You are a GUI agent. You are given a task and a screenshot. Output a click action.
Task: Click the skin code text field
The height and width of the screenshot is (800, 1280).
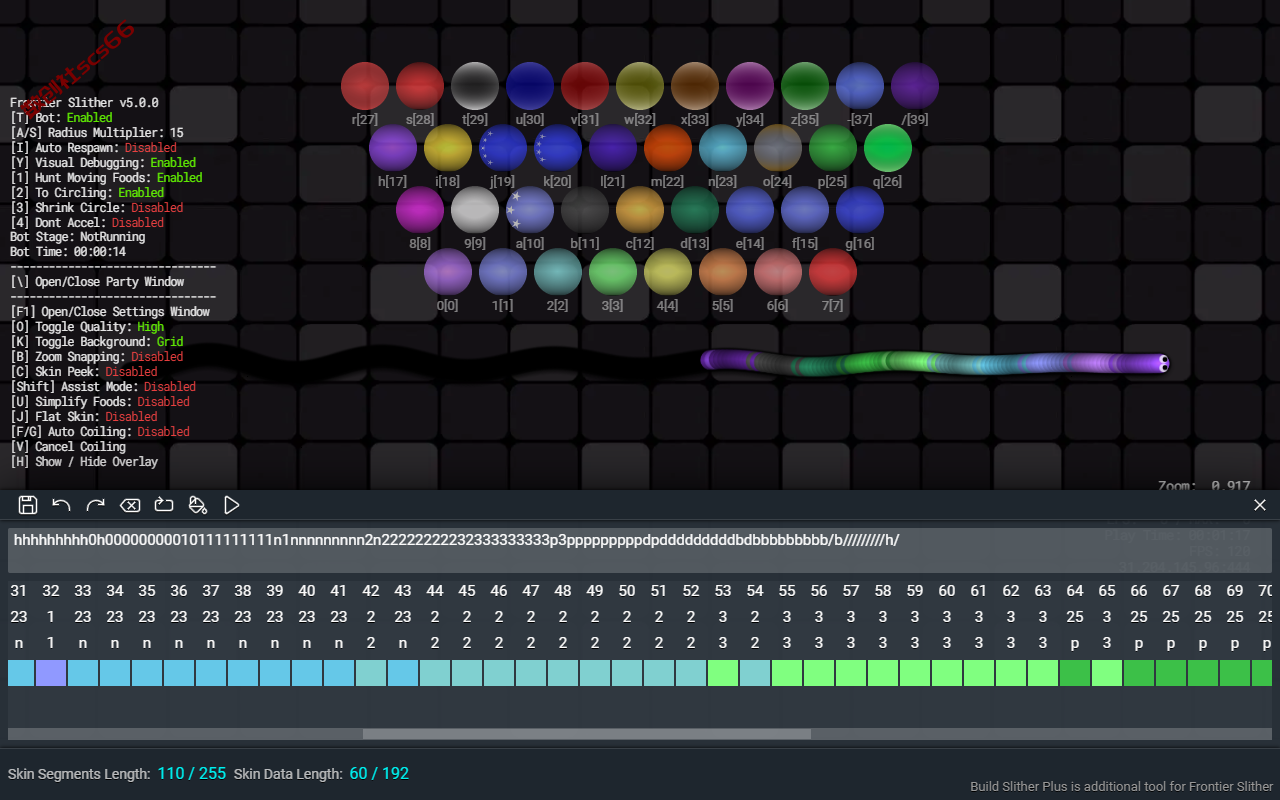pyautogui.click(x=640, y=550)
